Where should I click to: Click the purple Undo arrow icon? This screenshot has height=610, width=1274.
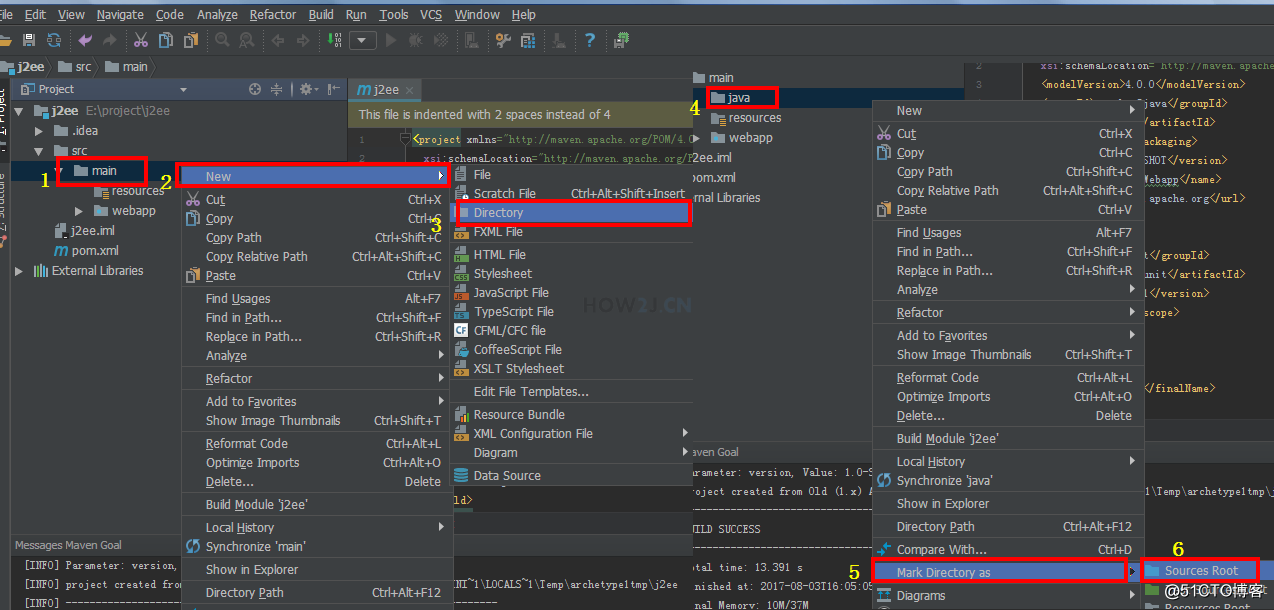[x=85, y=40]
